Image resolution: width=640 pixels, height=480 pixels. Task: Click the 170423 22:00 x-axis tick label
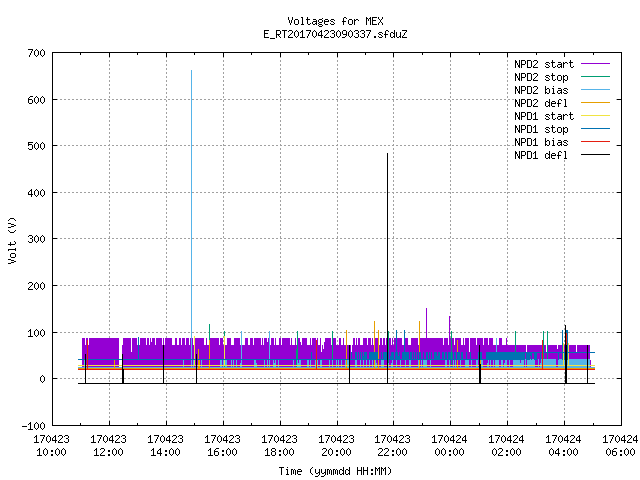(x=392, y=446)
